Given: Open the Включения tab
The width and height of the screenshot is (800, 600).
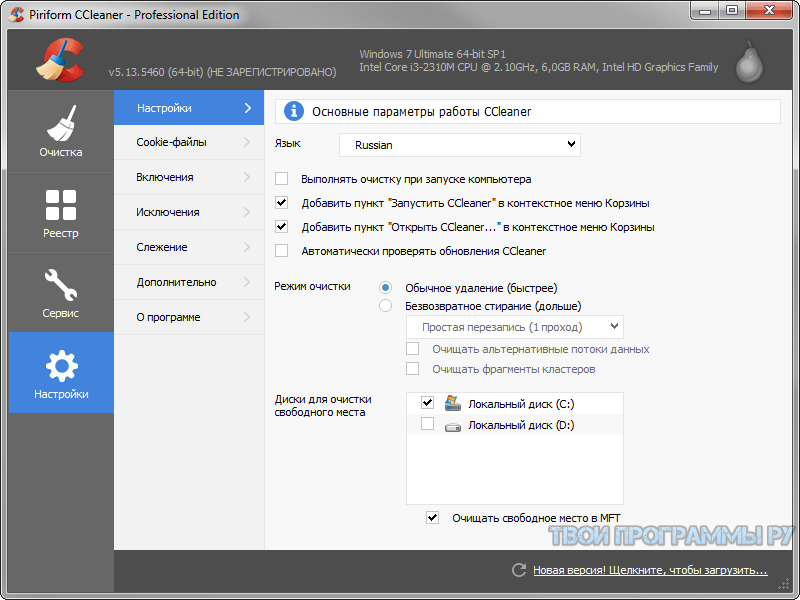Looking at the screenshot, I should click(189, 177).
